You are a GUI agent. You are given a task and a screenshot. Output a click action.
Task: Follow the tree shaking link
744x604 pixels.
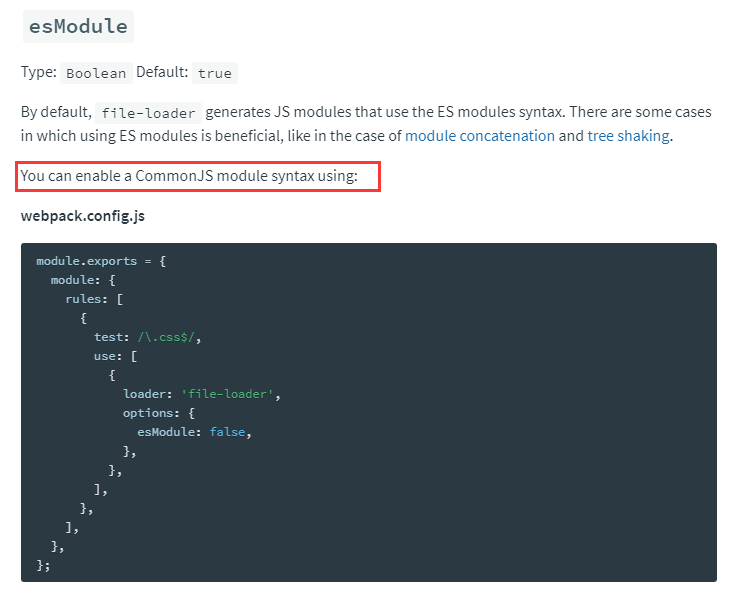(628, 136)
